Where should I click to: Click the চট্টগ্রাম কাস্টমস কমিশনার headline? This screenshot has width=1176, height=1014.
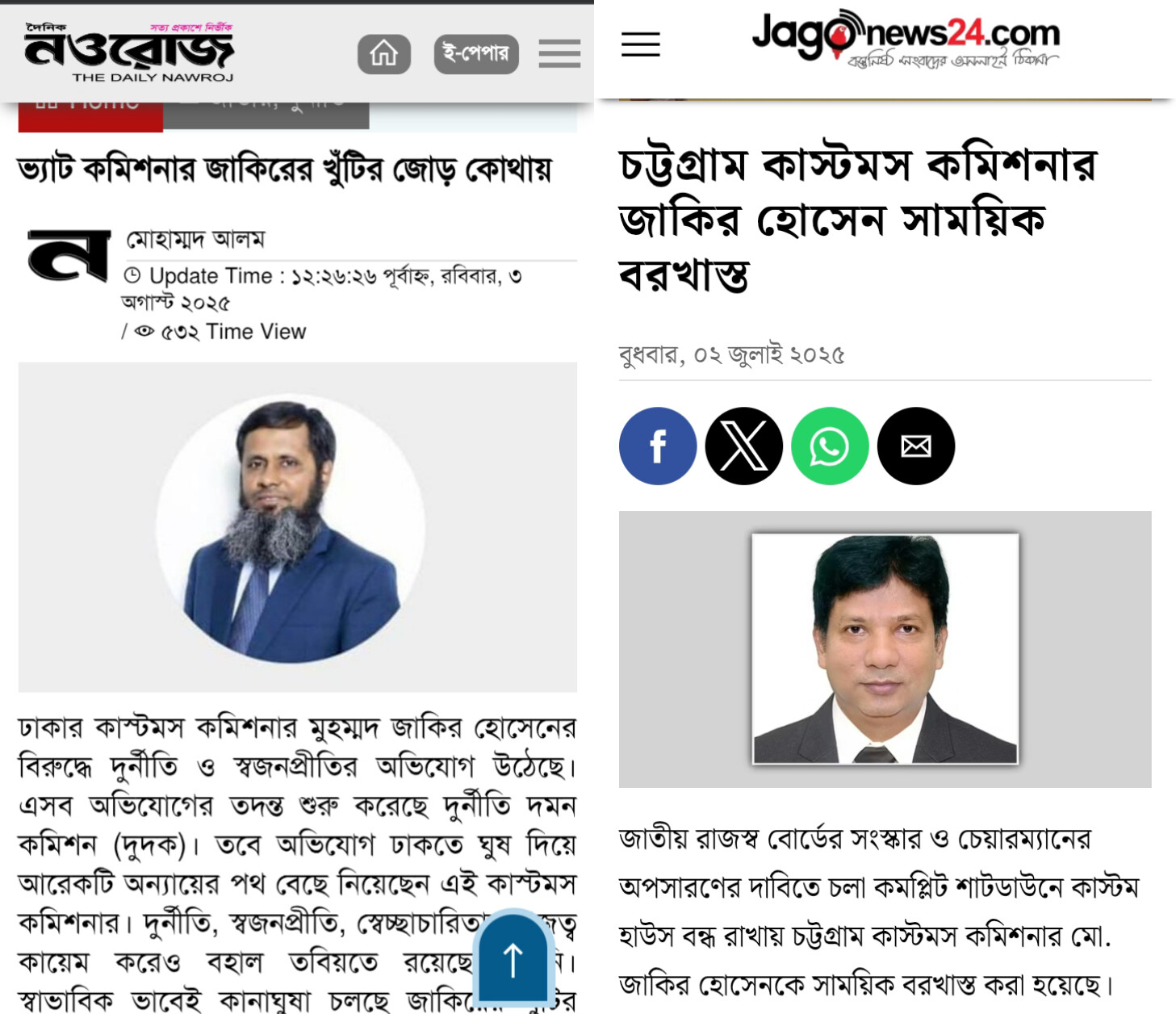coord(857,220)
